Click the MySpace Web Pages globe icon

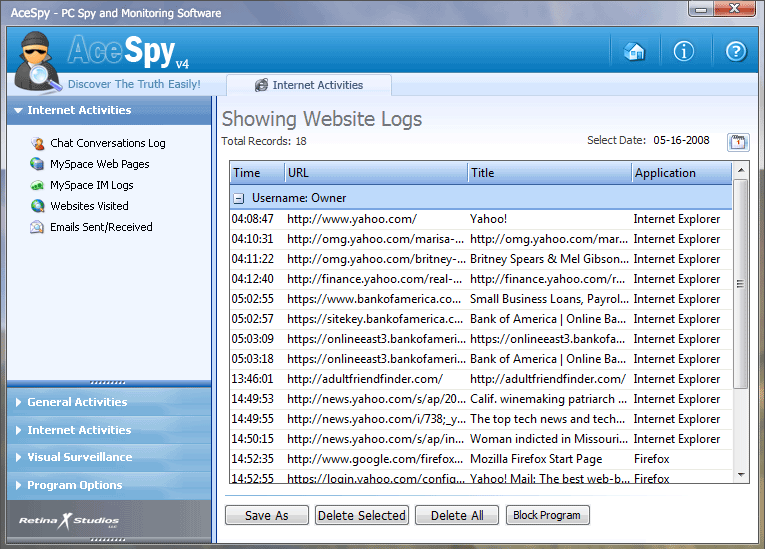click(37, 164)
